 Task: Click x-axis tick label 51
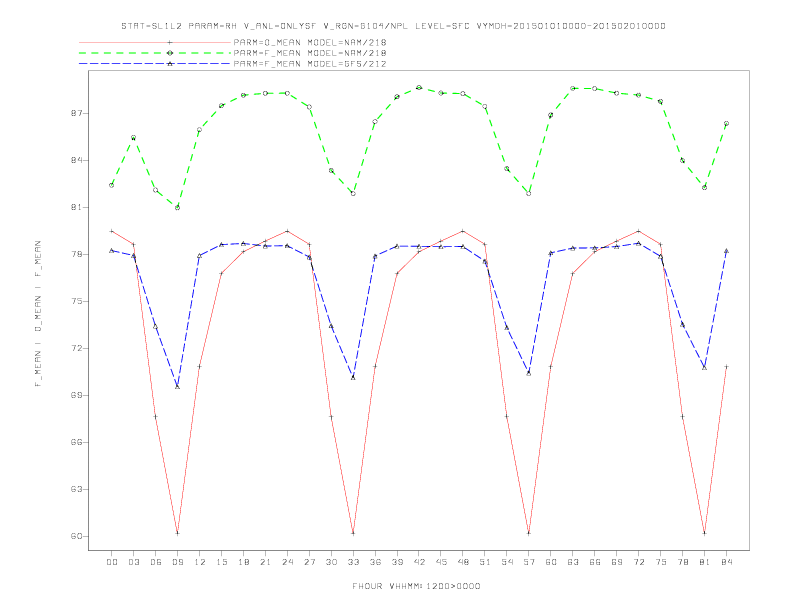pos(485,562)
